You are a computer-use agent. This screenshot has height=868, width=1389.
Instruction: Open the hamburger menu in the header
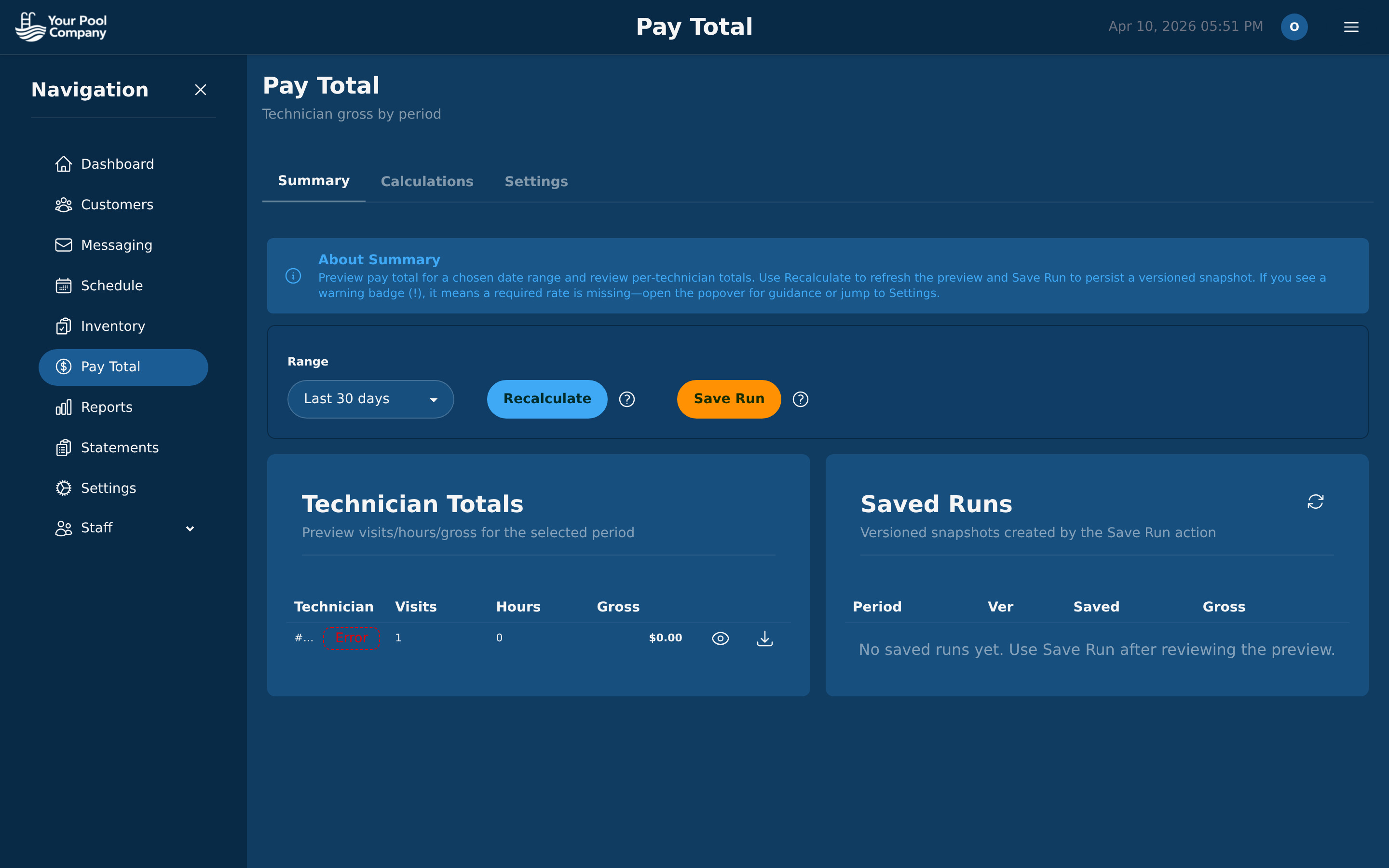1352,27
